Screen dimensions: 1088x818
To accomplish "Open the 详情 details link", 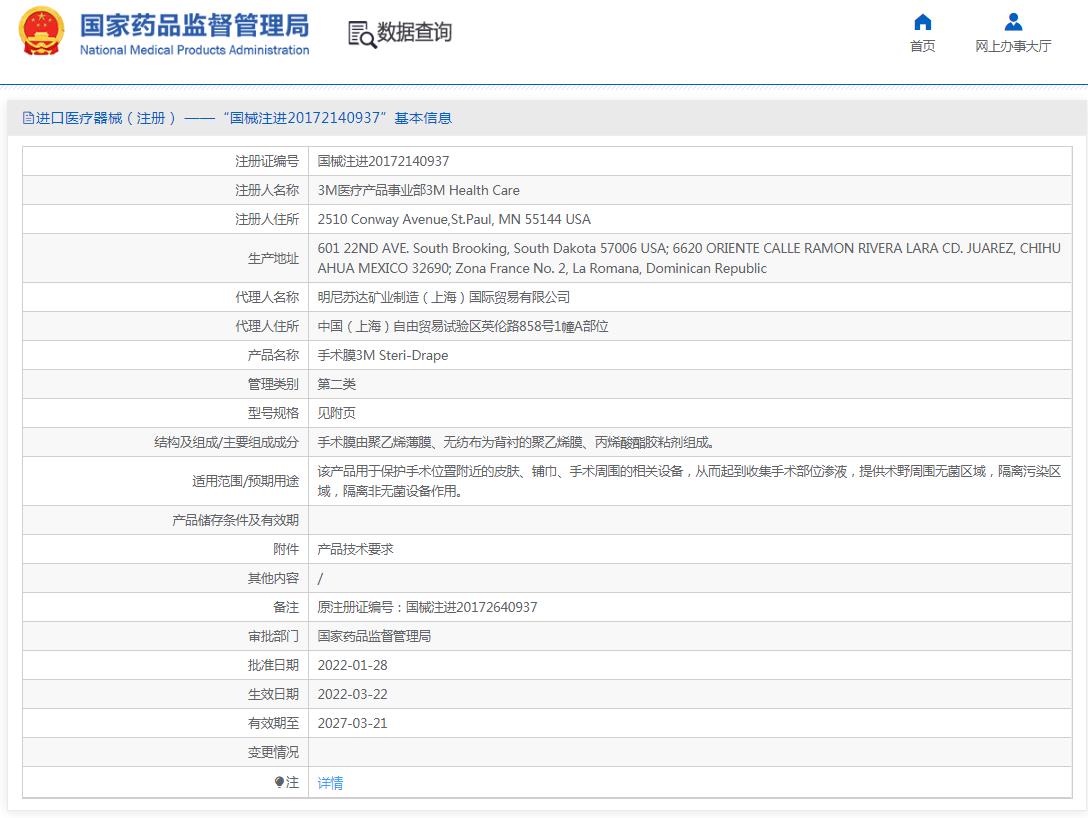I will [330, 783].
